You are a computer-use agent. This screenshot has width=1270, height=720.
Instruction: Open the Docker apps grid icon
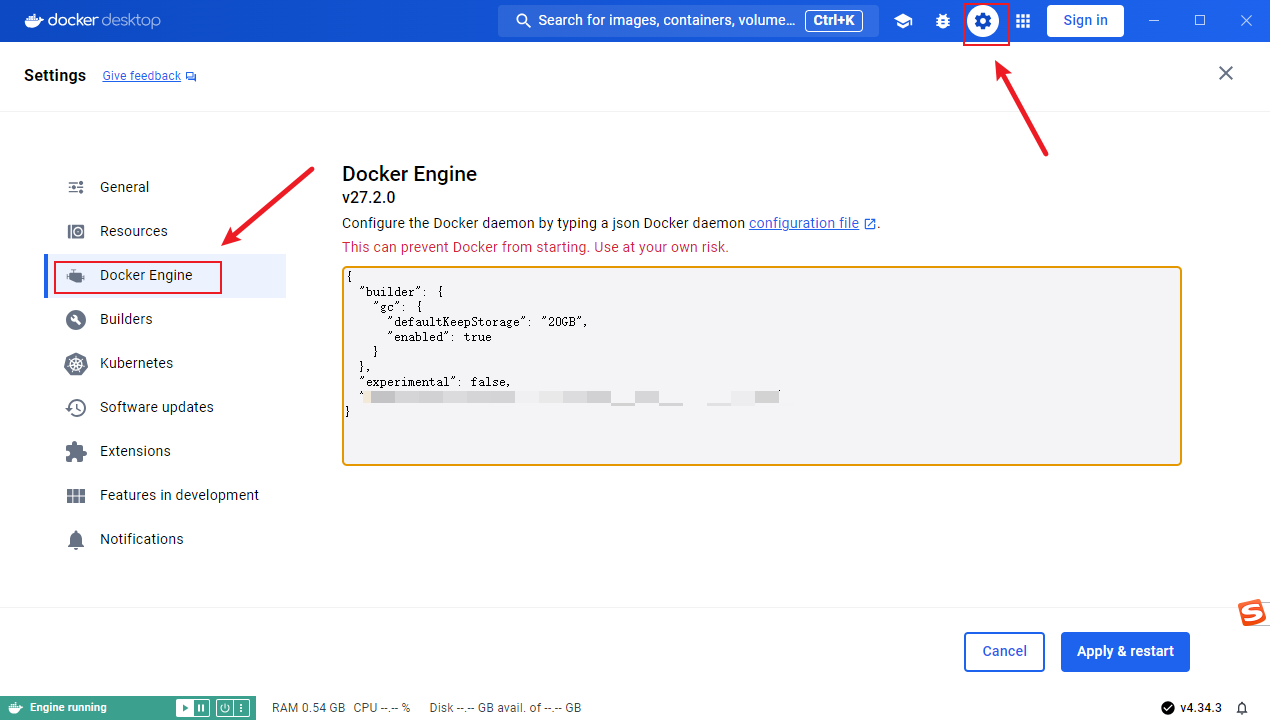(x=1023, y=21)
